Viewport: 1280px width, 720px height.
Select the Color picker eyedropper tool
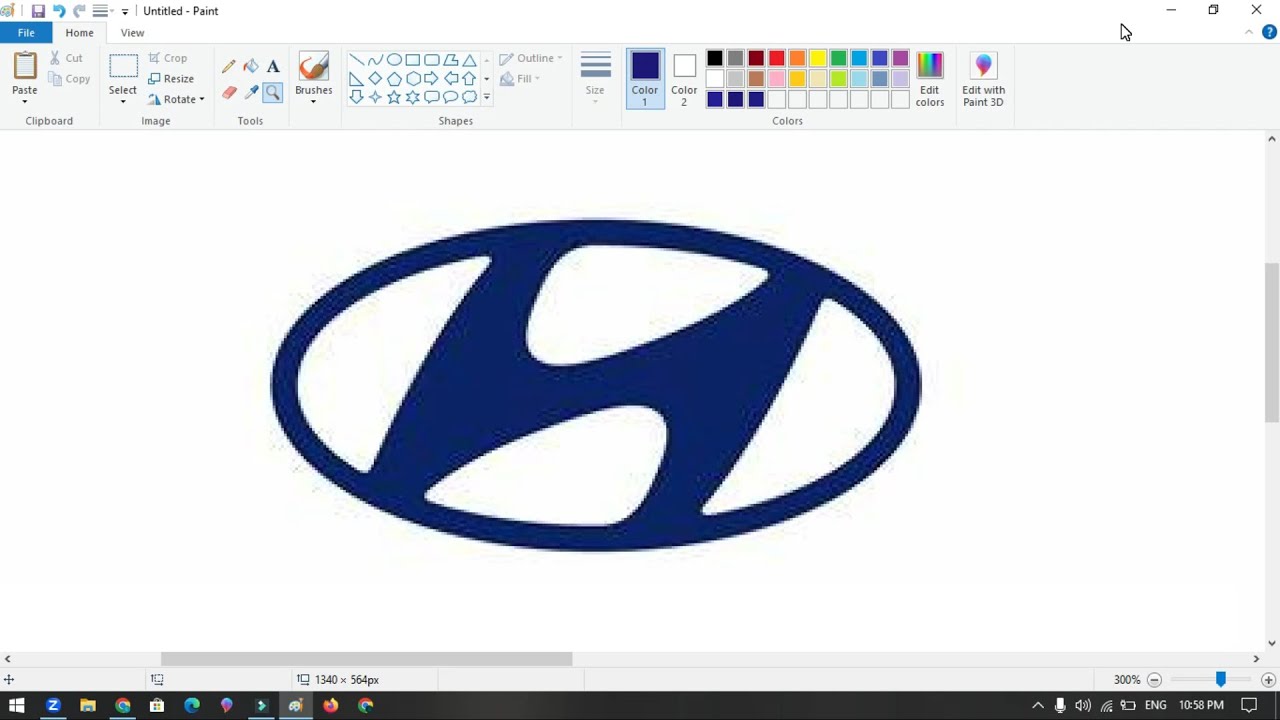[251, 92]
